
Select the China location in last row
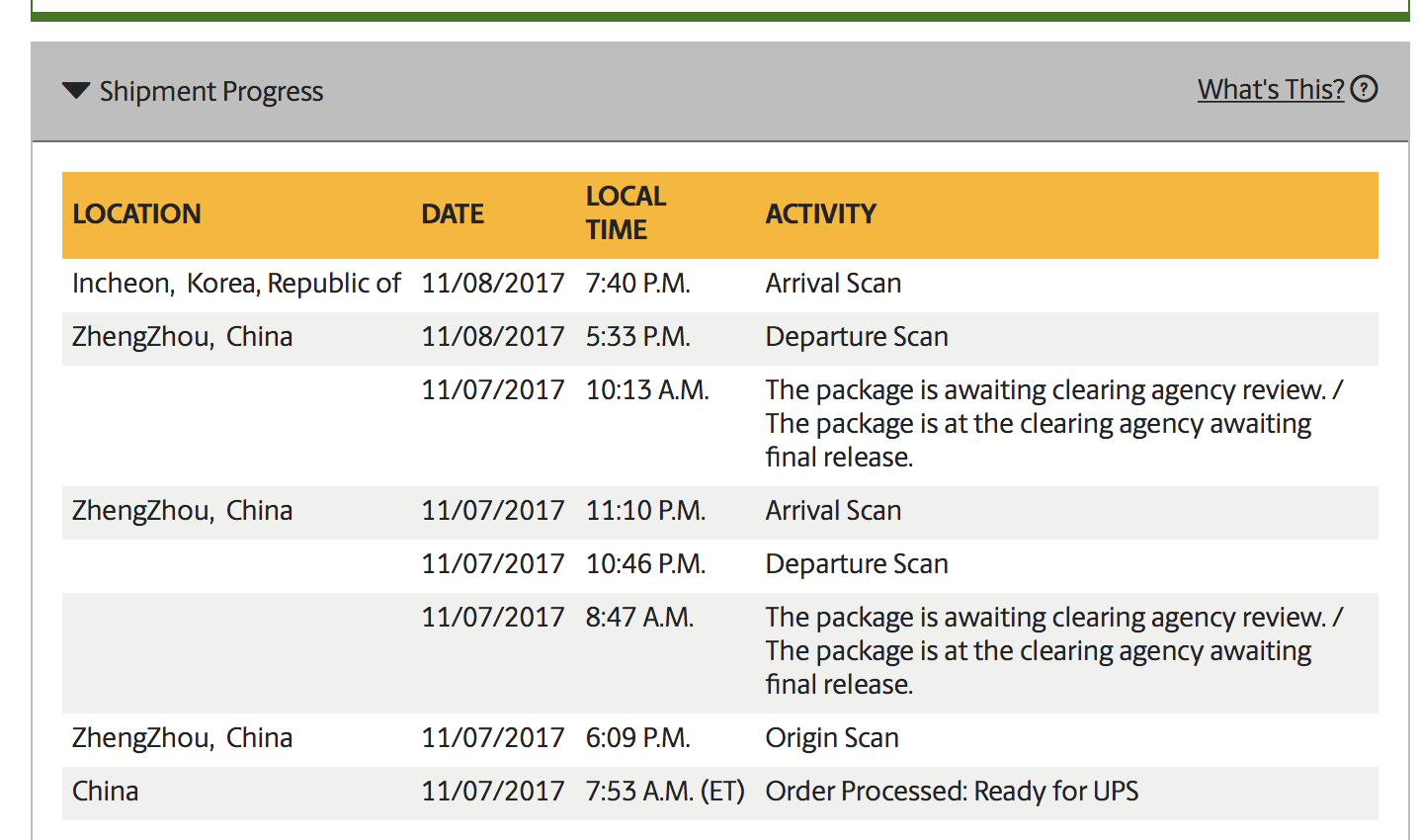pyautogui.click(x=106, y=792)
